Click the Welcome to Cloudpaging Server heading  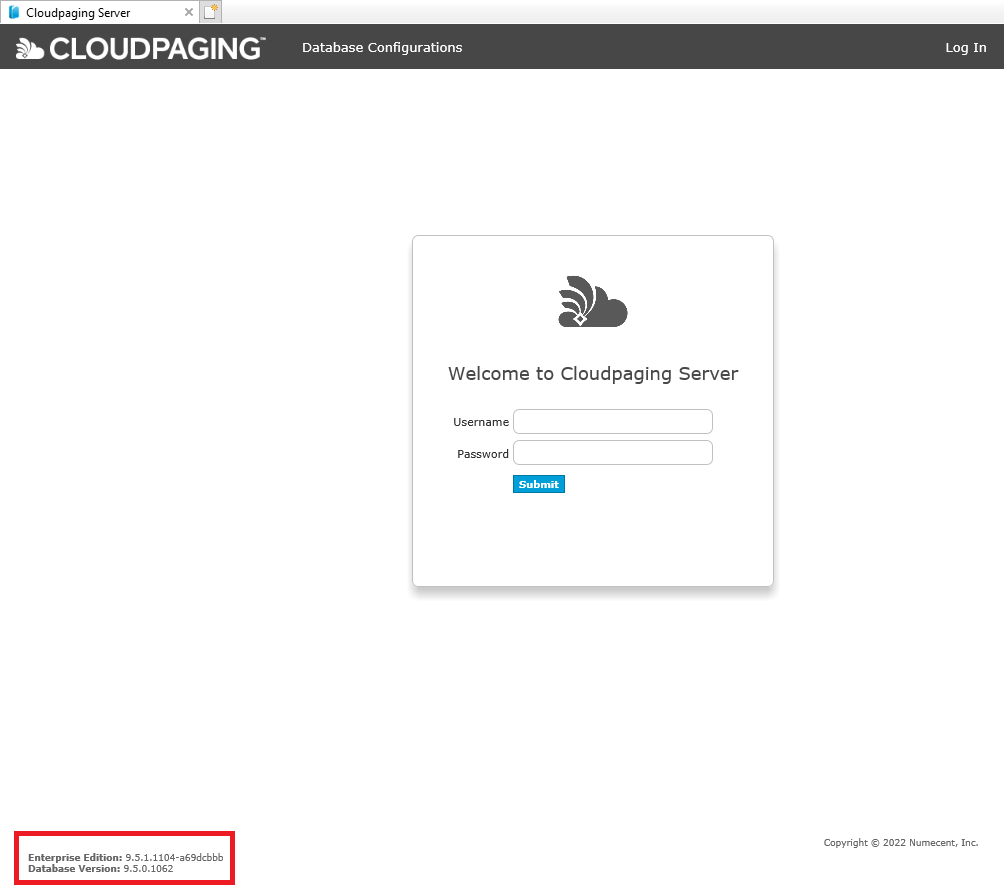592,373
